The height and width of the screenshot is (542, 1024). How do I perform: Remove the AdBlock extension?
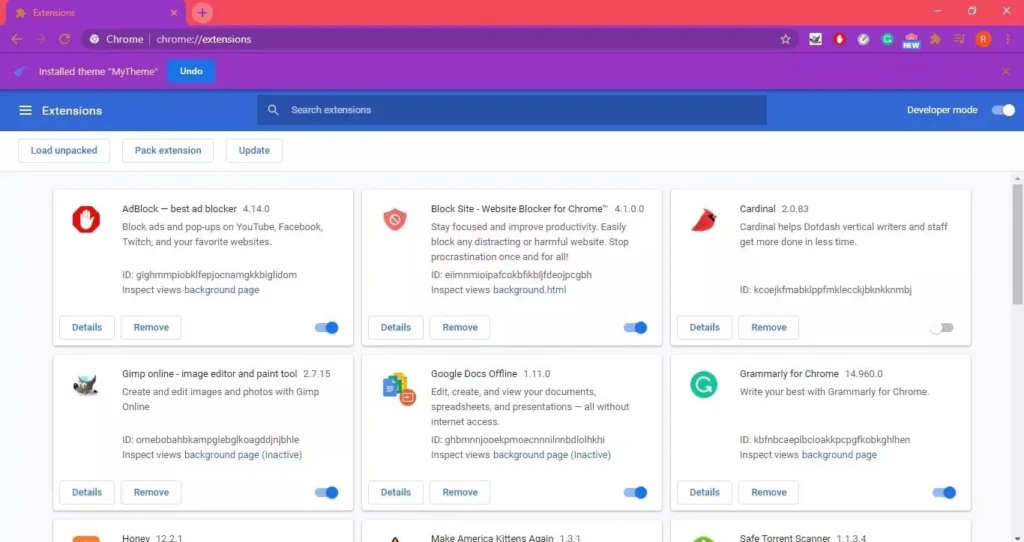[151, 327]
